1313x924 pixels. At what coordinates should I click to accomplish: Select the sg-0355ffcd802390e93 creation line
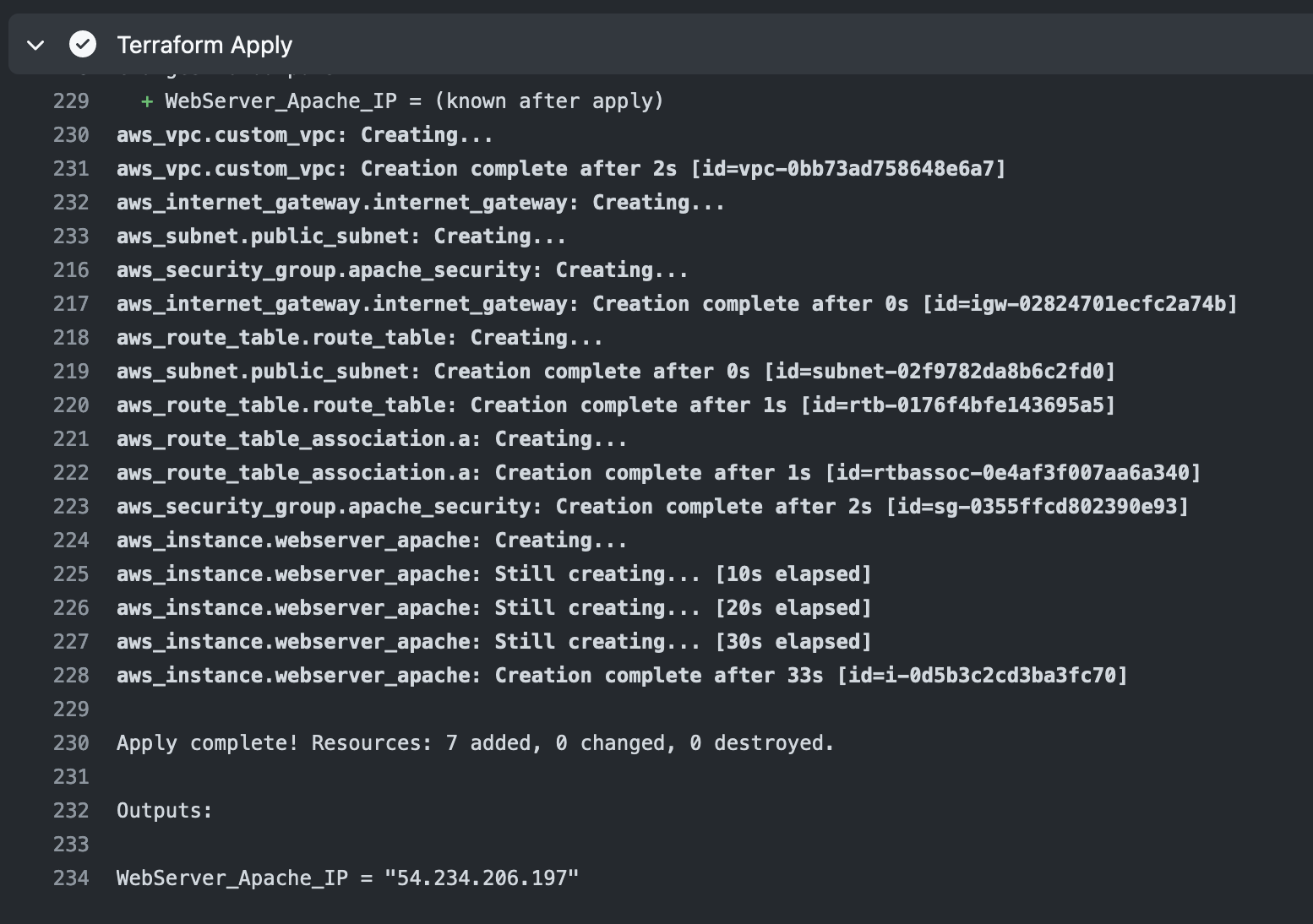(x=652, y=507)
